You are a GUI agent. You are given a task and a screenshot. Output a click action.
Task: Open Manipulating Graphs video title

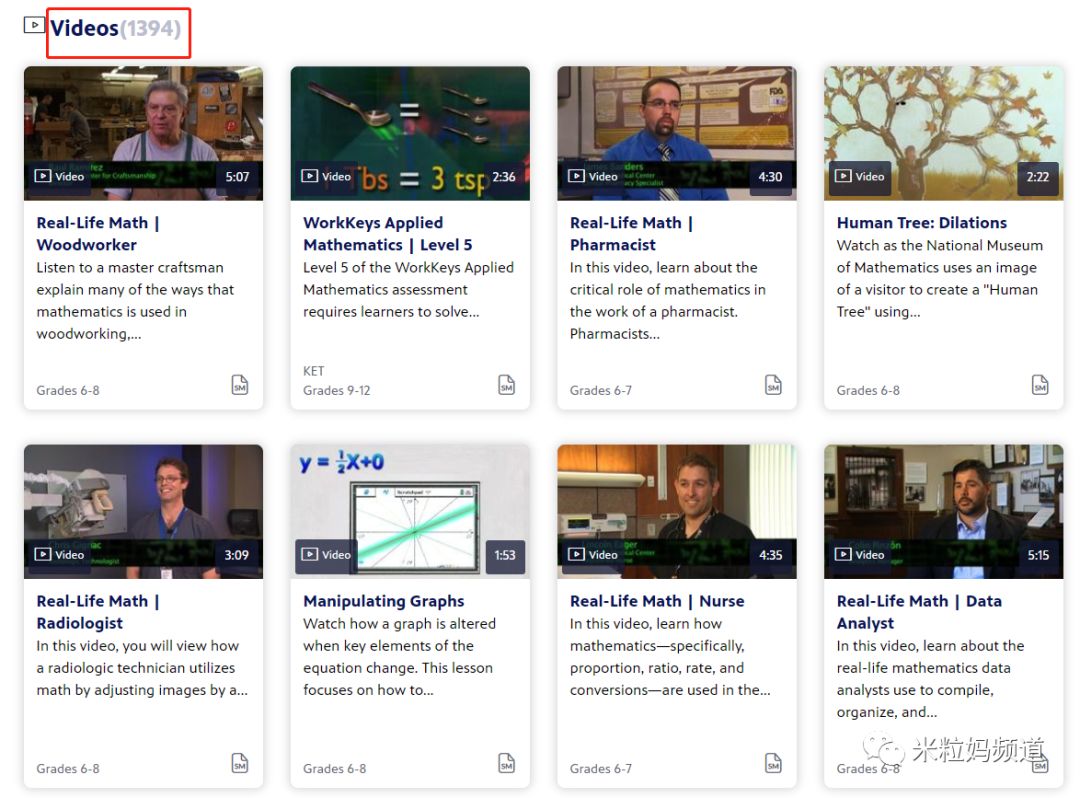(384, 601)
